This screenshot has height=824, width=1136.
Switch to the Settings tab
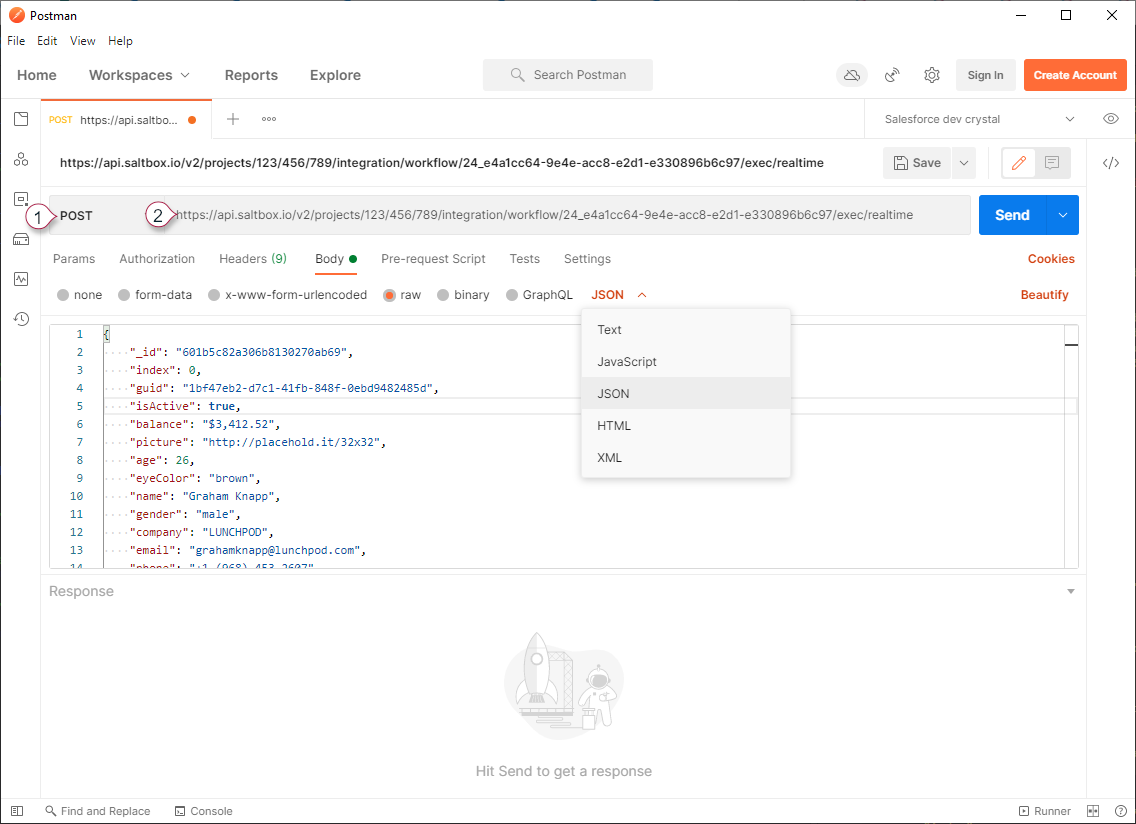(588, 259)
